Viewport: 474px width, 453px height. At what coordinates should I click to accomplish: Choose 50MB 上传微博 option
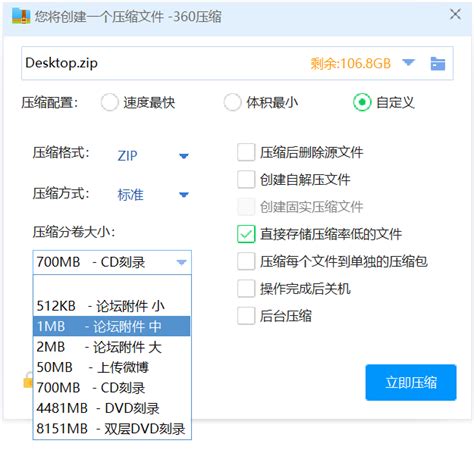(x=112, y=367)
